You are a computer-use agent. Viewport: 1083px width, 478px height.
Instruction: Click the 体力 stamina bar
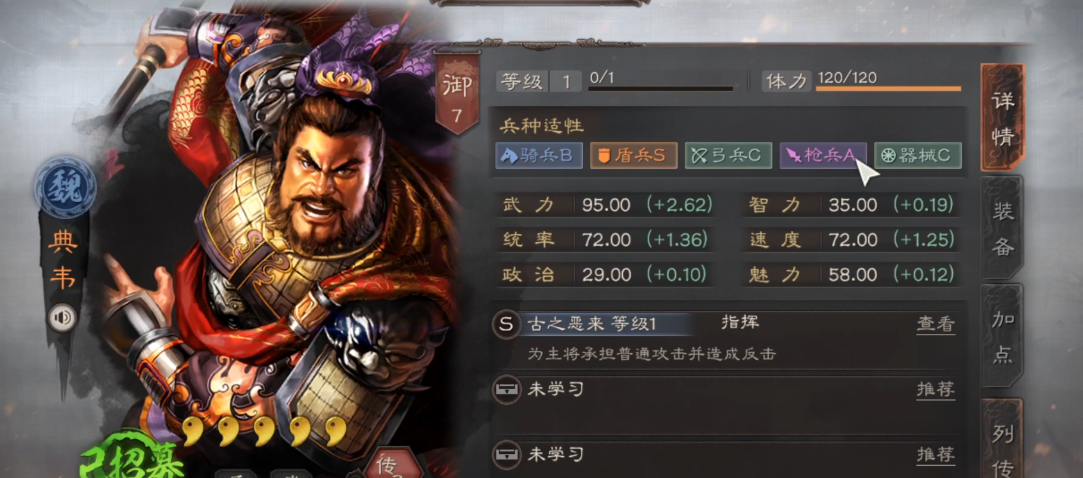(x=888, y=88)
